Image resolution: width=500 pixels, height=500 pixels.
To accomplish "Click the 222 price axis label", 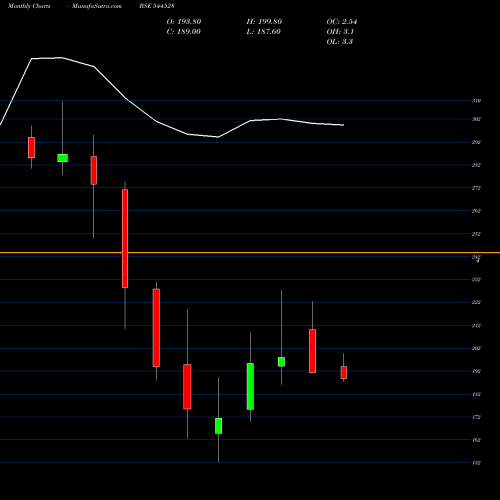I will tap(476, 302).
